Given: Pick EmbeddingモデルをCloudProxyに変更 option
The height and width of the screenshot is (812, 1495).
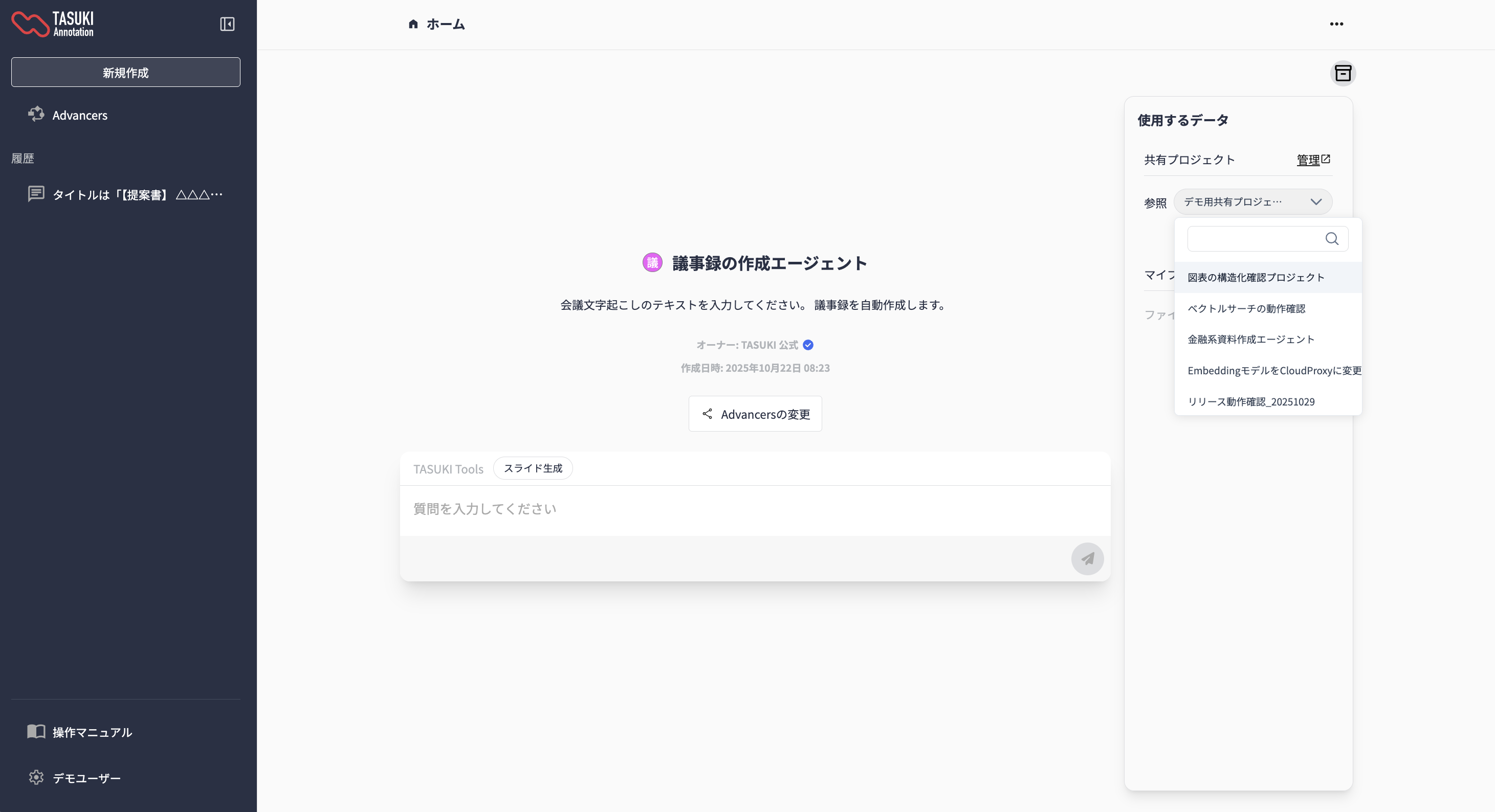Looking at the screenshot, I should click(x=1273, y=371).
